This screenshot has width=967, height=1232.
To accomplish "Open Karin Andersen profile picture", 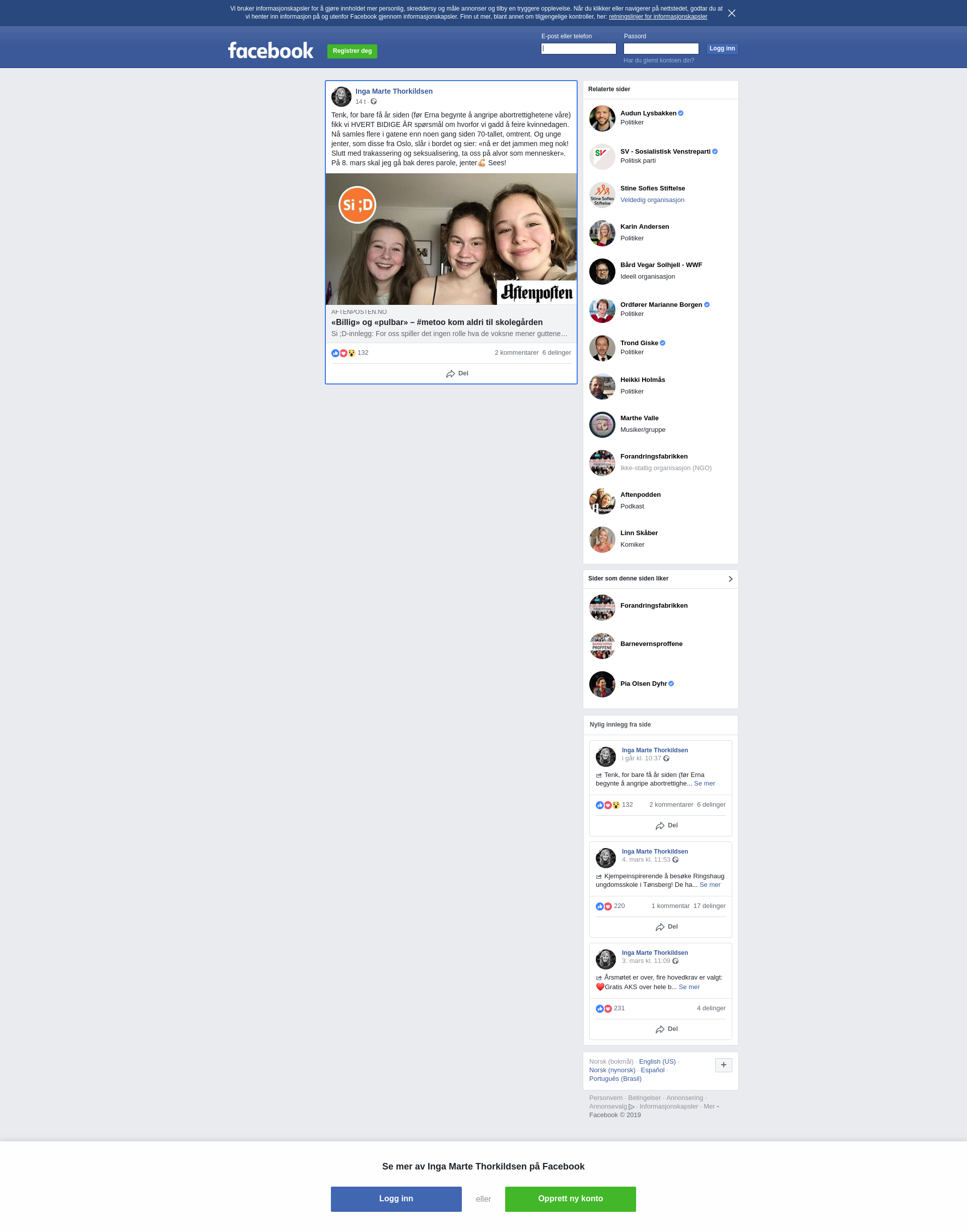I will pyautogui.click(x=602, y=233).
